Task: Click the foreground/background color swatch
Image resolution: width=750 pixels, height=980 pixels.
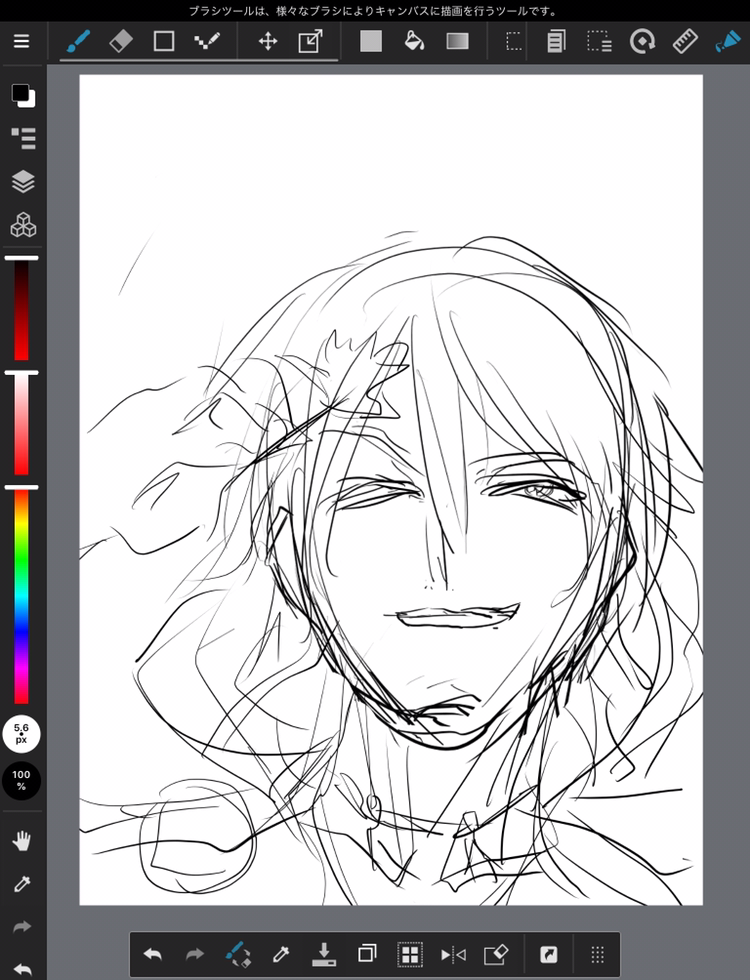Action: coord(23,96)
